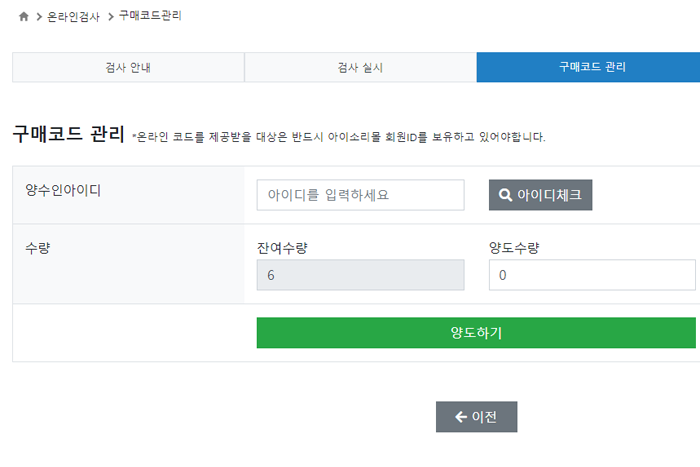Image resolution: width=700 pixels, height=467 pixels.
Task: Select the 구매코드 관리 tab
Action: (588, 67)
